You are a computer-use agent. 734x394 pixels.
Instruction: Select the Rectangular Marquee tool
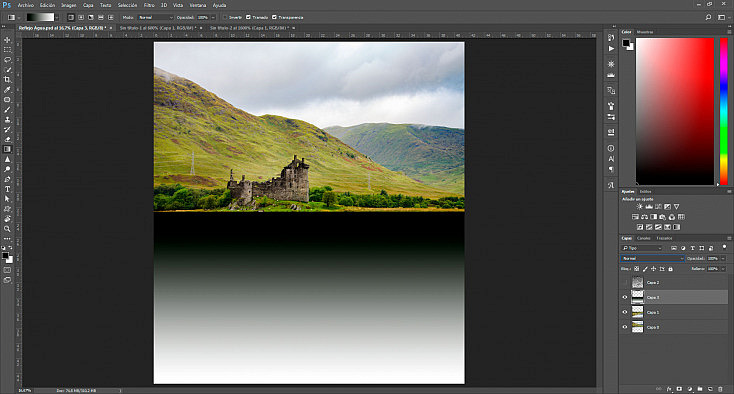pos(7,50)
